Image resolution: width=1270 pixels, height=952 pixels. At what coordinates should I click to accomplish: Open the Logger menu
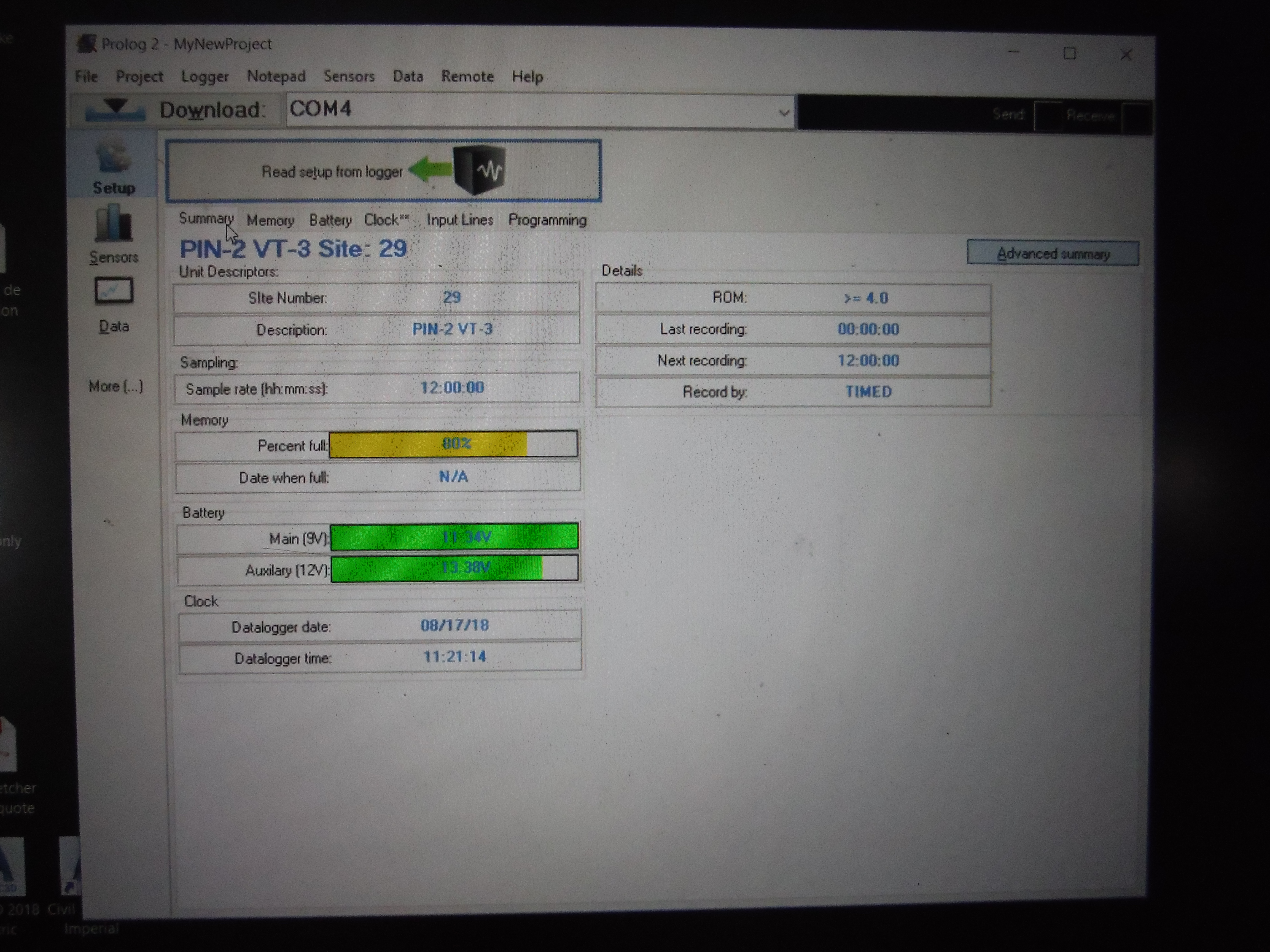tap(205, 76)
